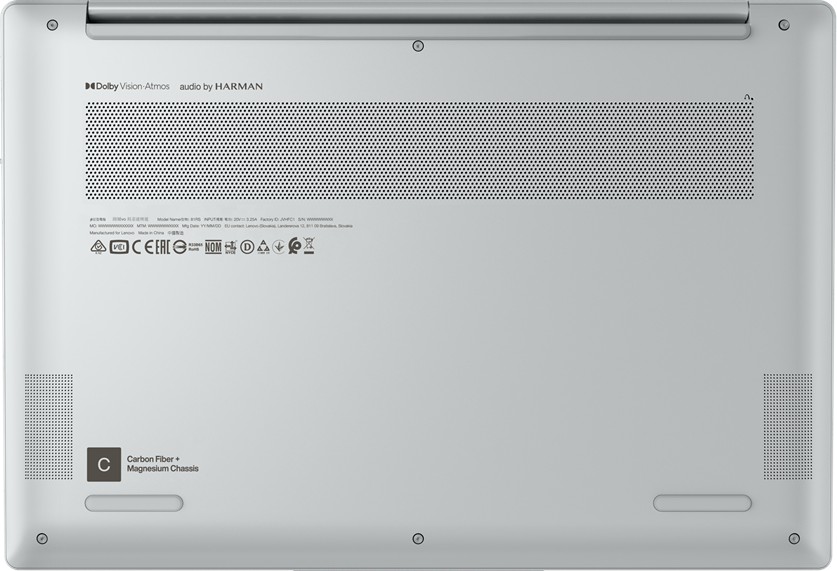Click the bottom-right rubber foot
The height and width of the screenshot is (571, 837).
702,503
